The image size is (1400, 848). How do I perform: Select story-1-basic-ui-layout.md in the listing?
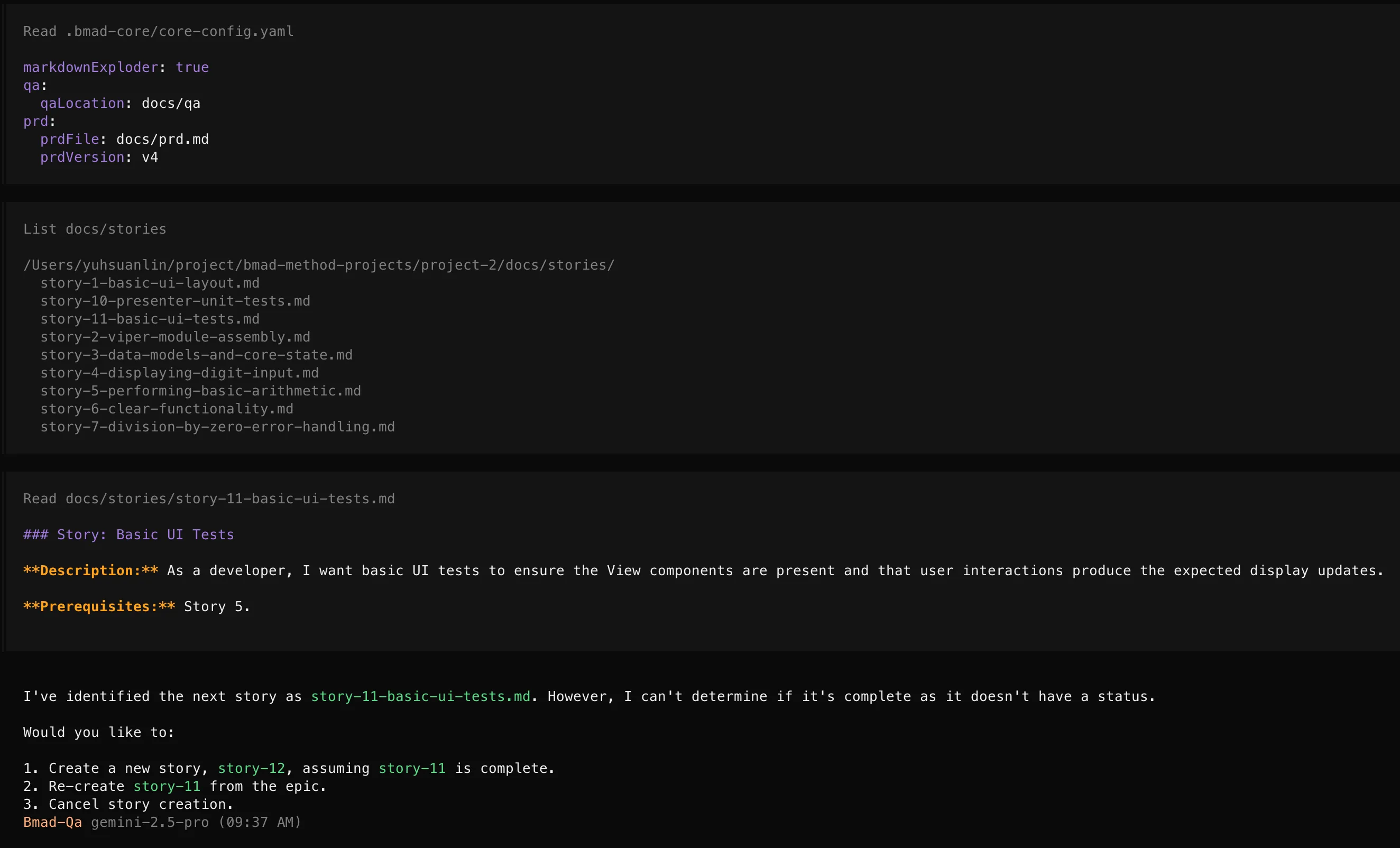(x=150, y=283)
